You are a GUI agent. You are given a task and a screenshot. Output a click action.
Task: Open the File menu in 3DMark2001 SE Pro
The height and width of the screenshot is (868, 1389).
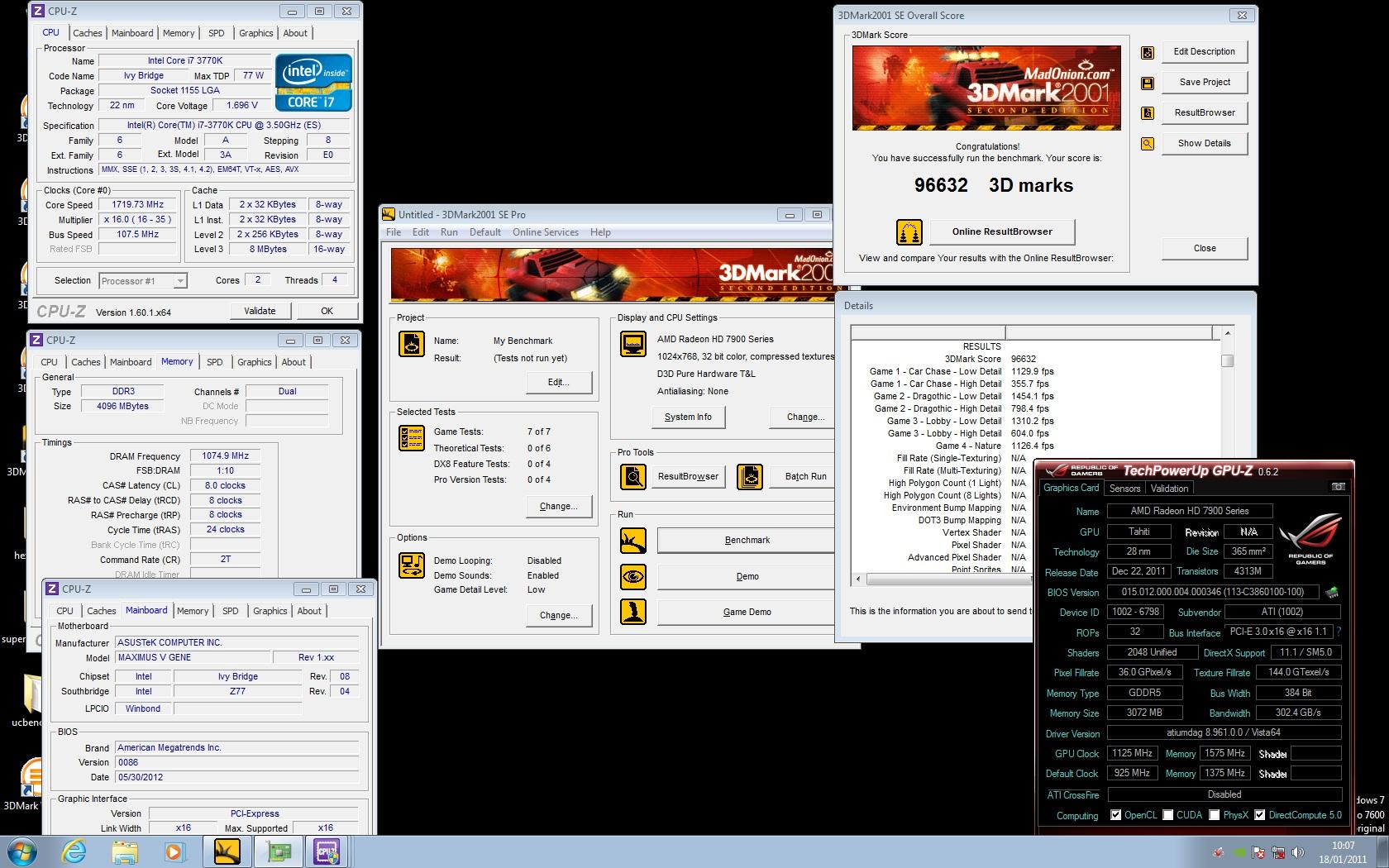pos(394,232)
